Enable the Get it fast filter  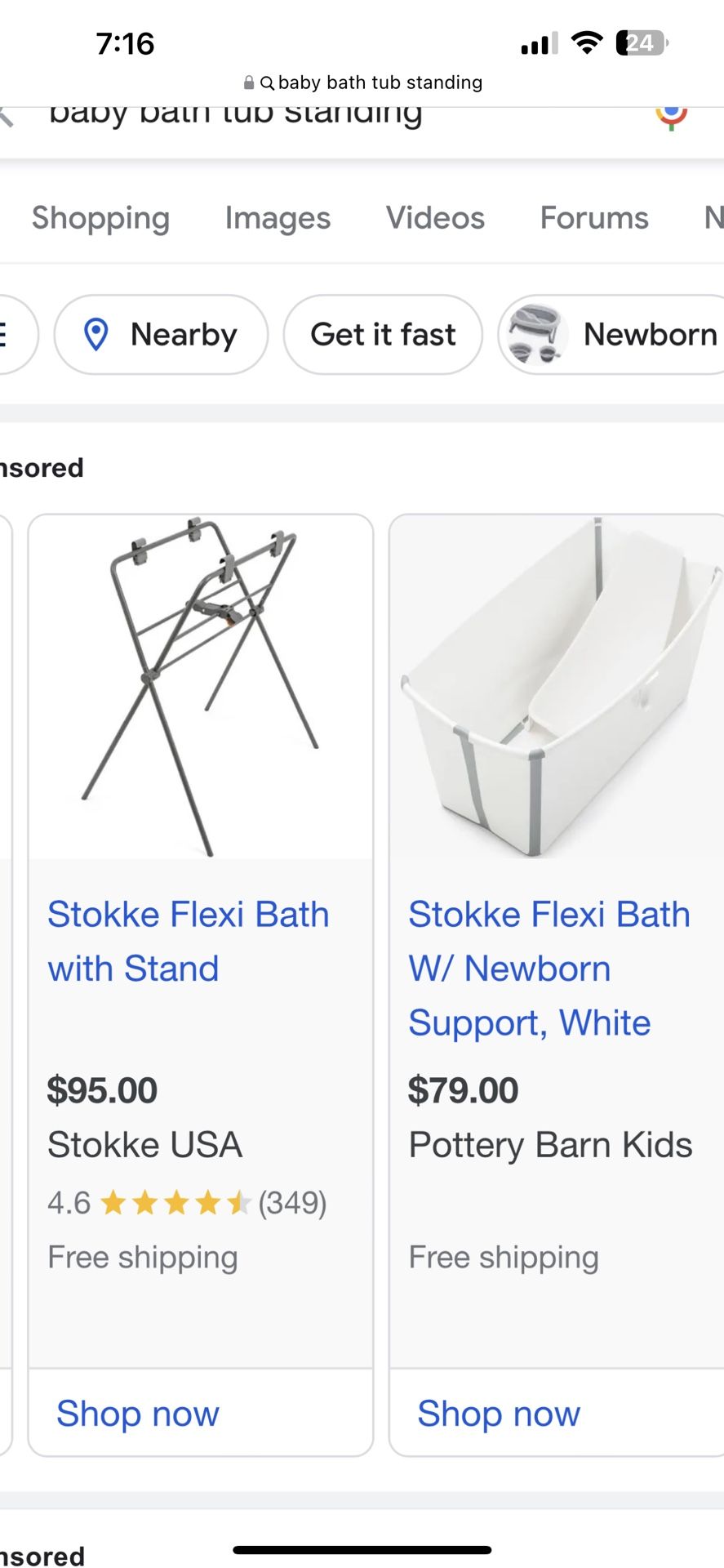[x=382, y=334]
